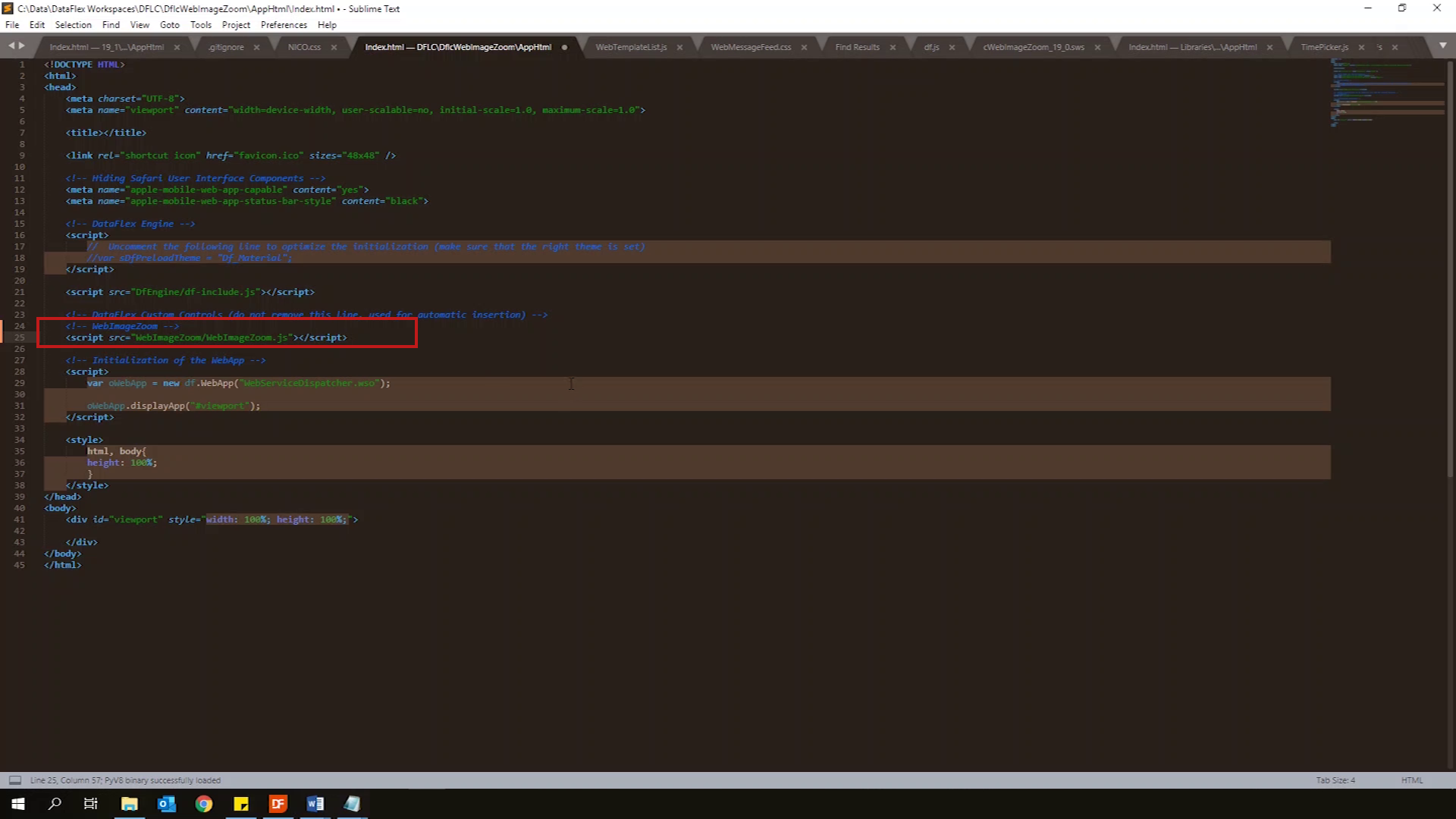The height and width of the screenshot is (819, 1456).
Task: Switch to WebMessageFeed.css tab
Action: pos(750,47)
